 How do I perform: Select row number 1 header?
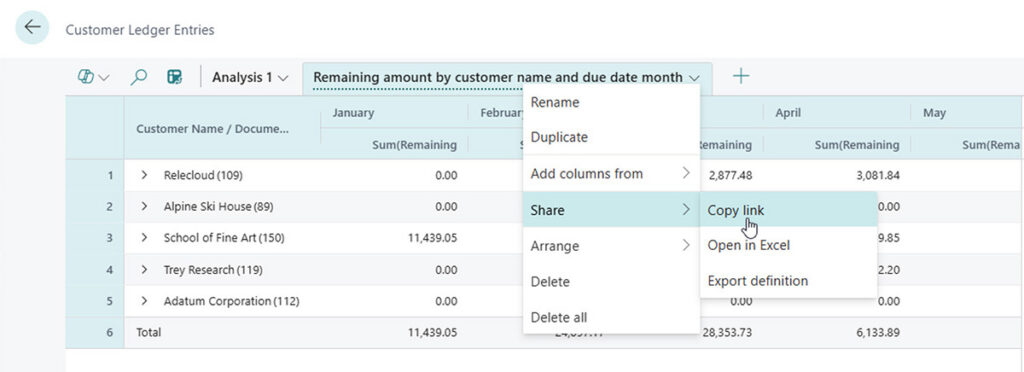tap(95, 175)
